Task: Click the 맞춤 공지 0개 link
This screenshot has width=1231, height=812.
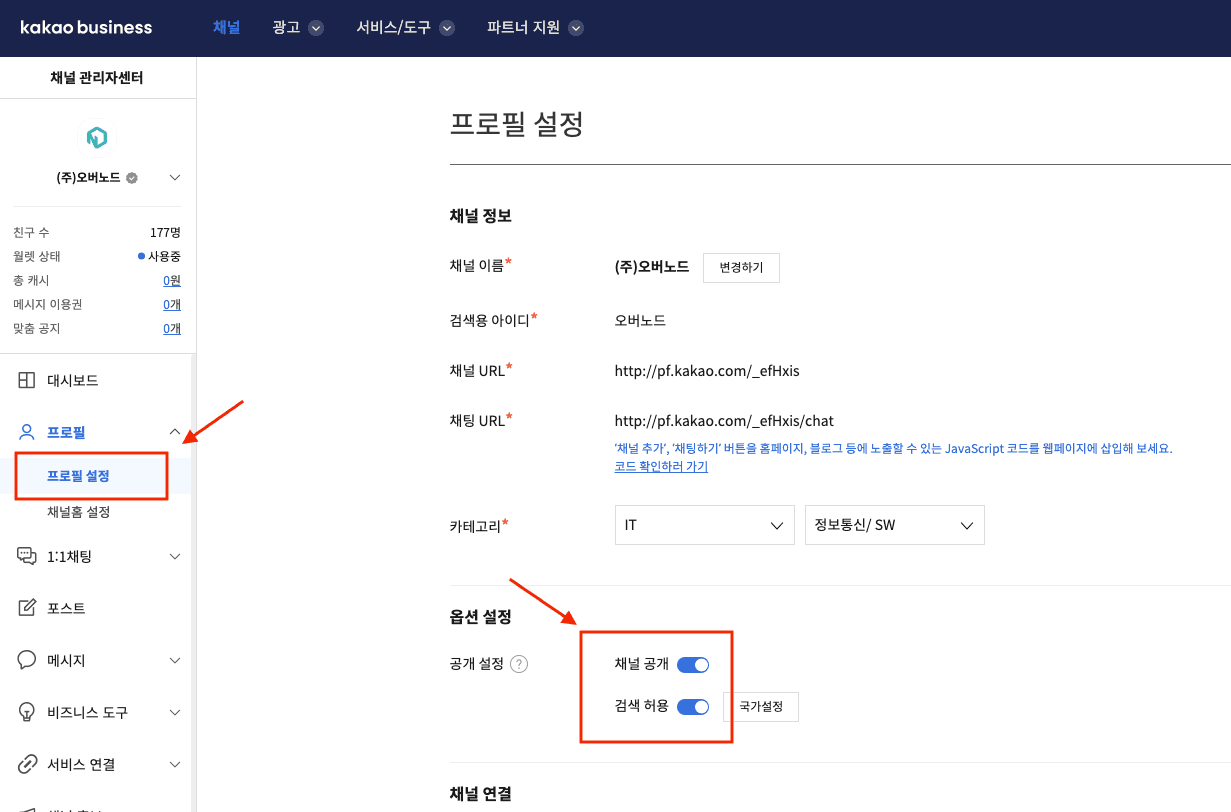Action: point(172,328)
